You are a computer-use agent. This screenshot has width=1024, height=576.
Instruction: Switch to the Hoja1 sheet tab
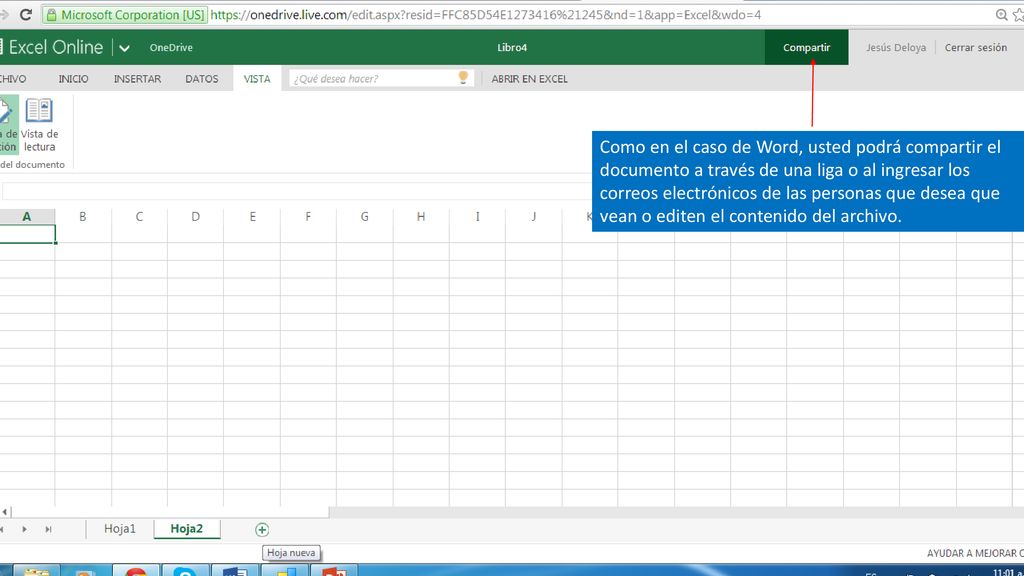120,528
